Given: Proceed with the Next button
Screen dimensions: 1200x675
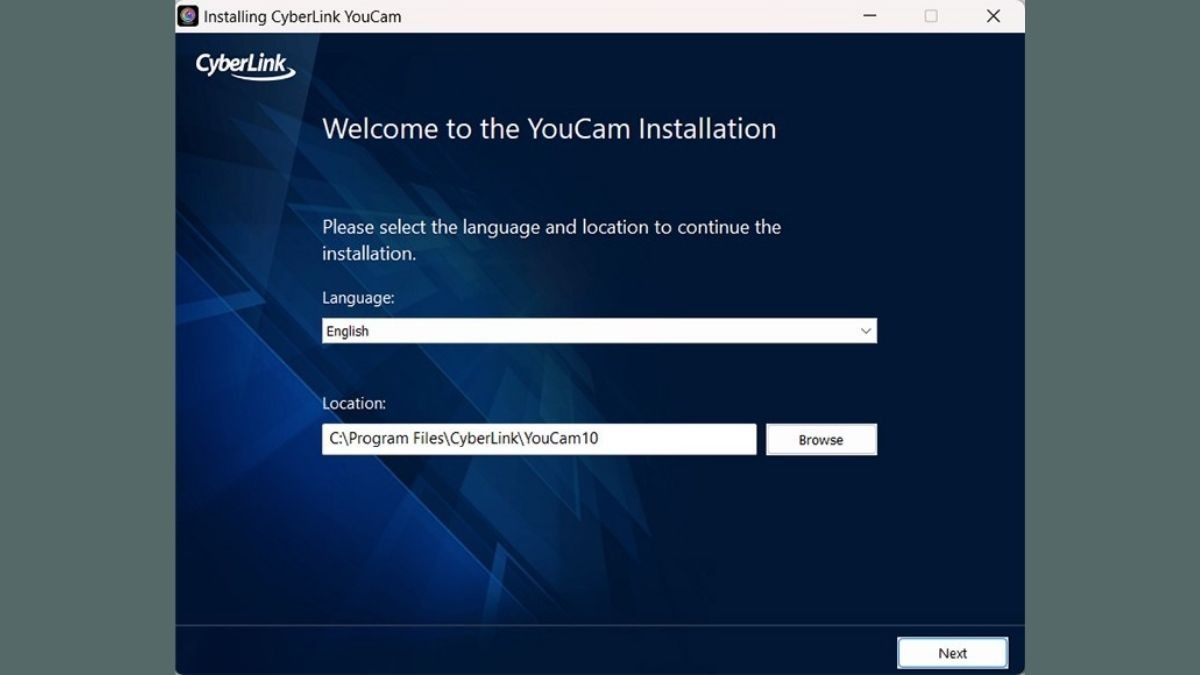Looking at the screenshot, I should (952, 653).
